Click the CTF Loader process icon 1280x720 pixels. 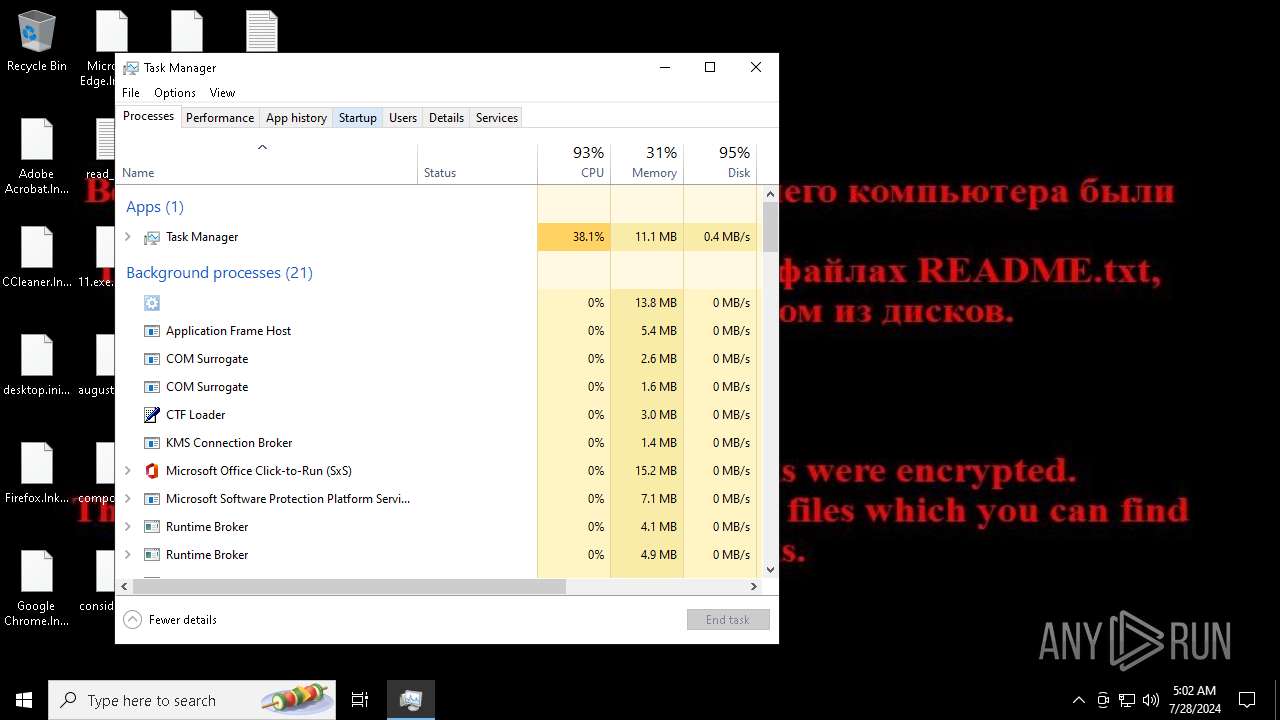152,415
